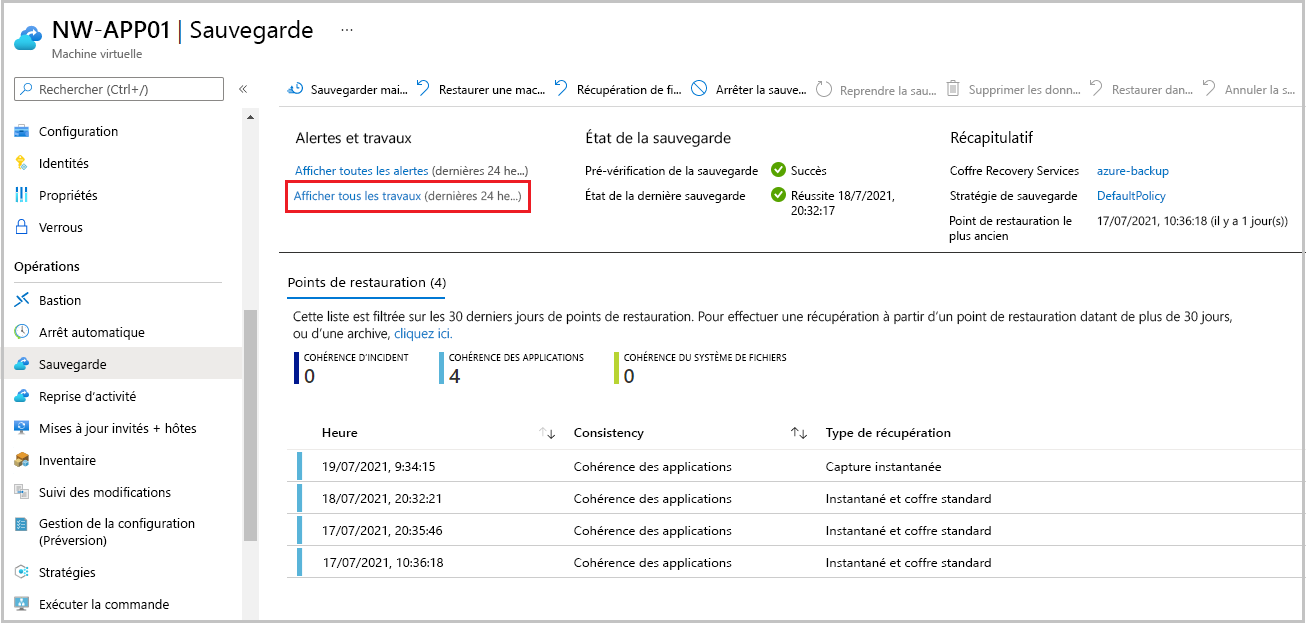Click the Suivi des modifications icon

pos(22,492)
